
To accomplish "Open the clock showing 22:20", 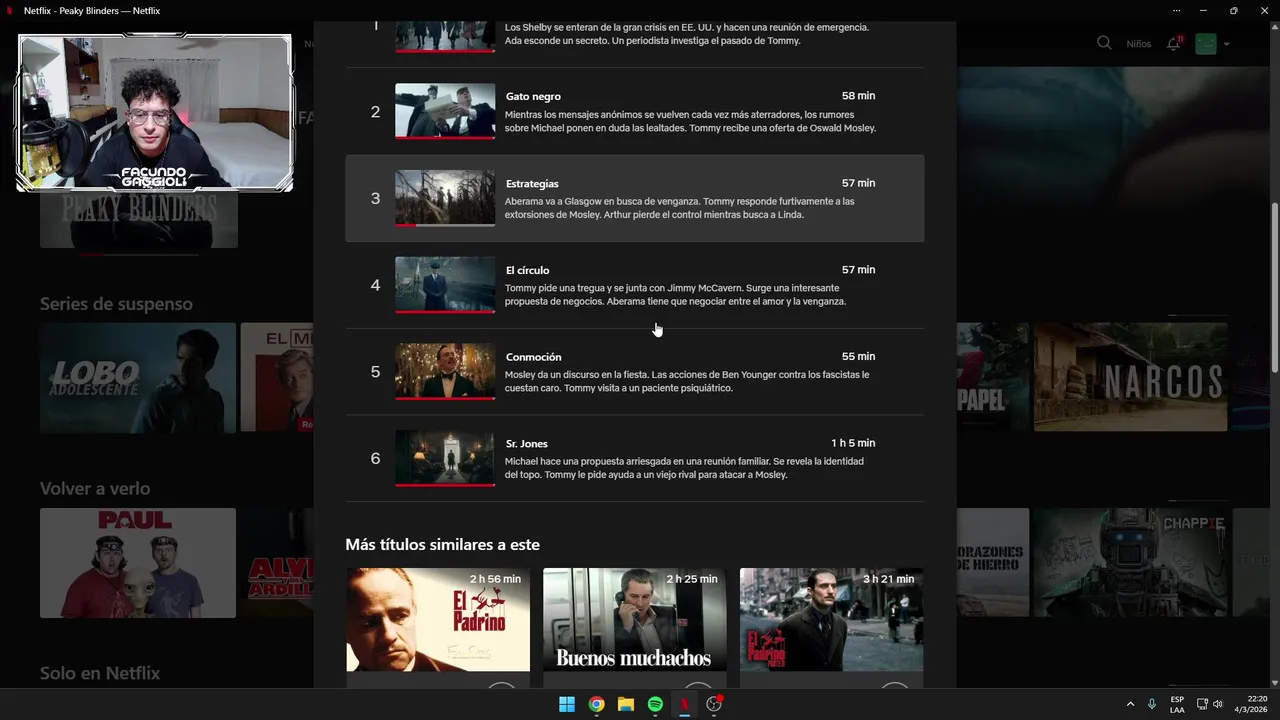I will tap(1251, 704).
